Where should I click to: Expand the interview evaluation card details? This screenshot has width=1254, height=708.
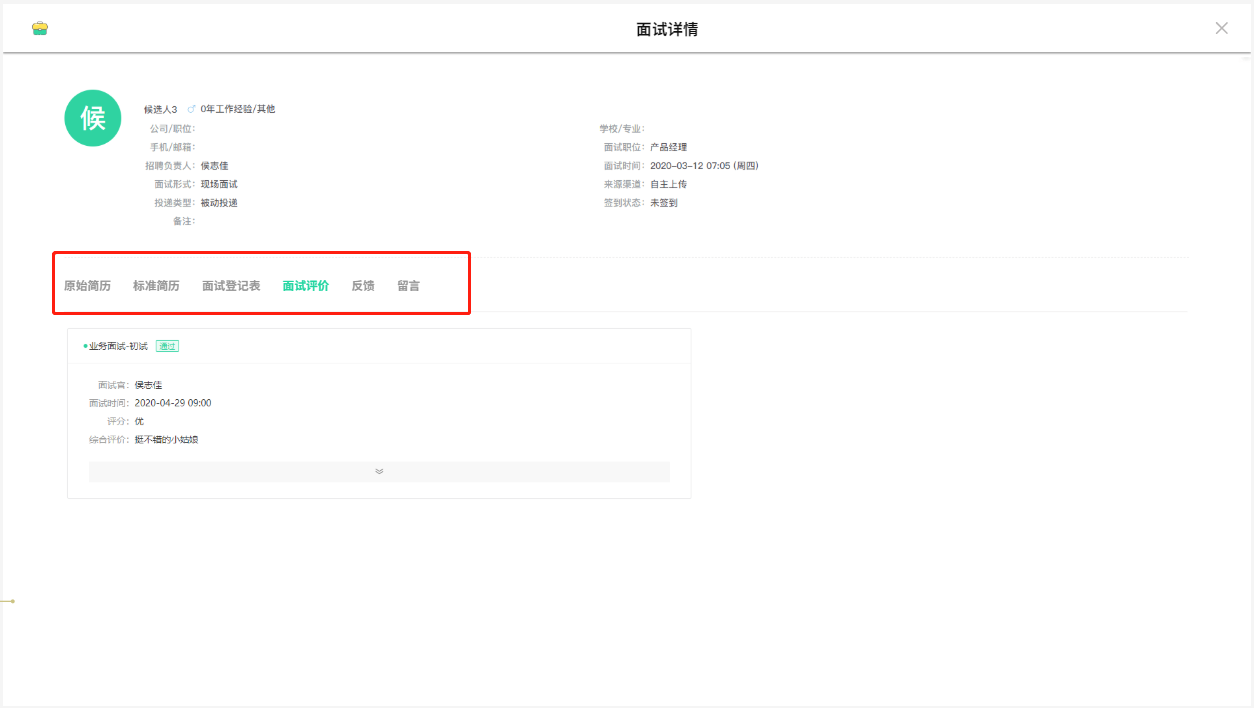point(379,471)
